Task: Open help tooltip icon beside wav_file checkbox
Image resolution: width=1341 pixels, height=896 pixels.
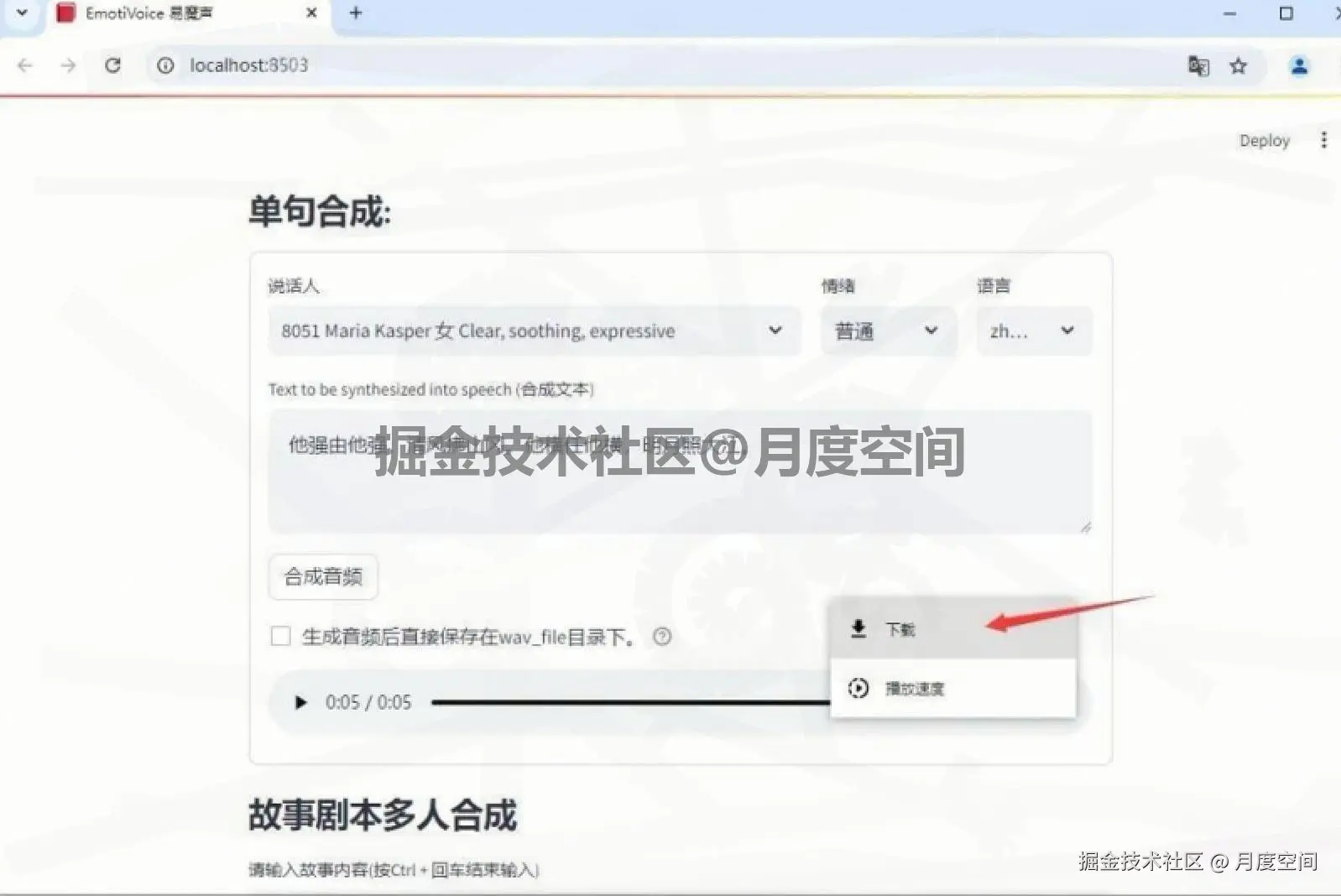Action: (662, 637)
